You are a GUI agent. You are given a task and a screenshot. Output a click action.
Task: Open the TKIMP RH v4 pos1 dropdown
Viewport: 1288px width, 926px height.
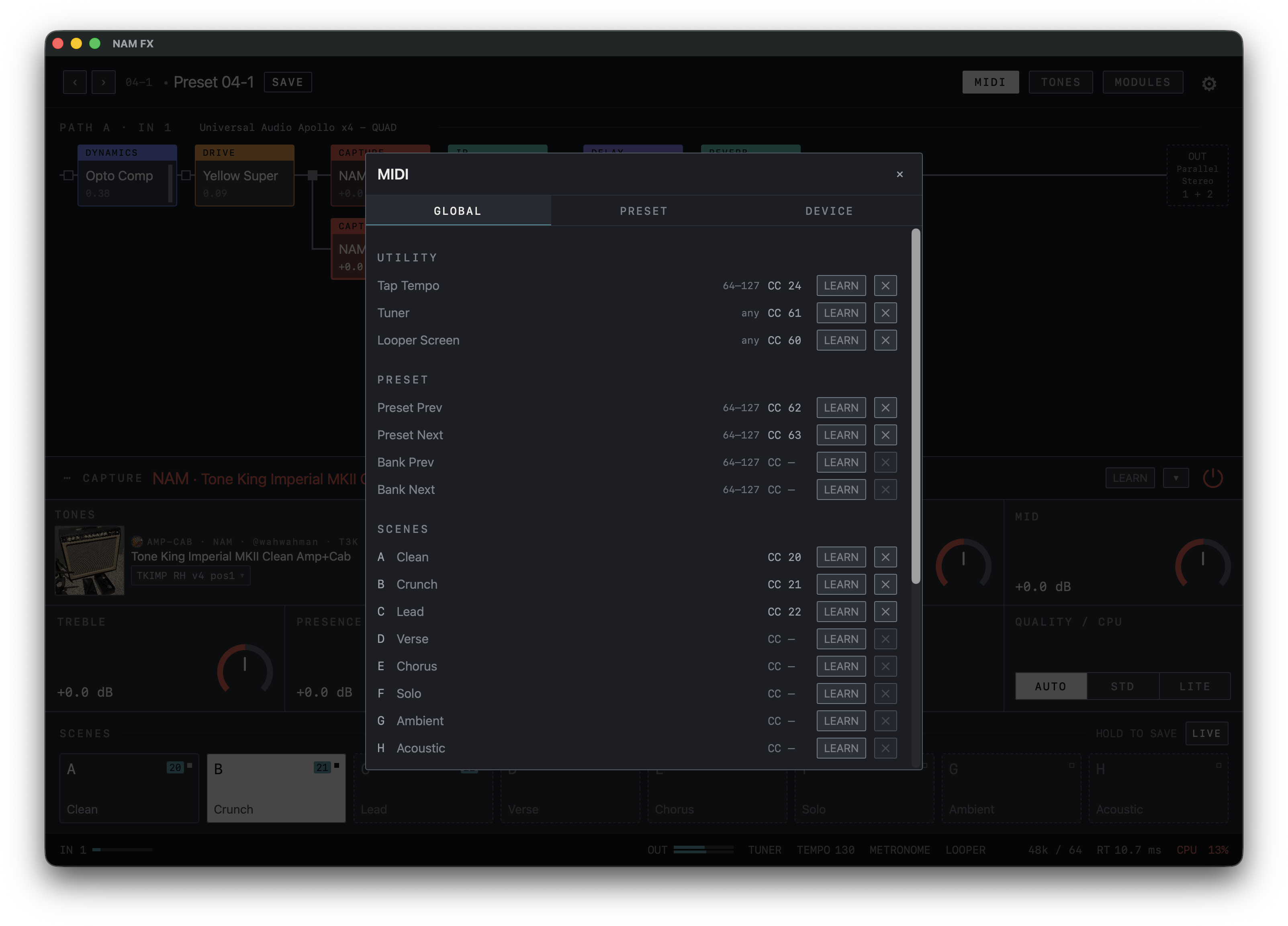click(191, 576)
